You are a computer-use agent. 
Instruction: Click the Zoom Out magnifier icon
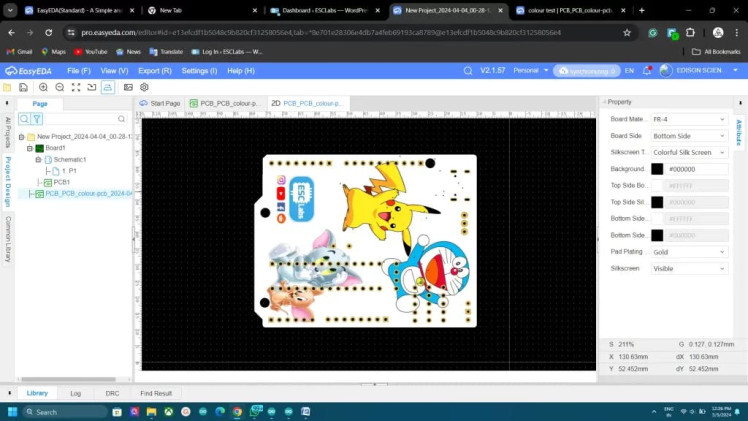coord(59,87)
